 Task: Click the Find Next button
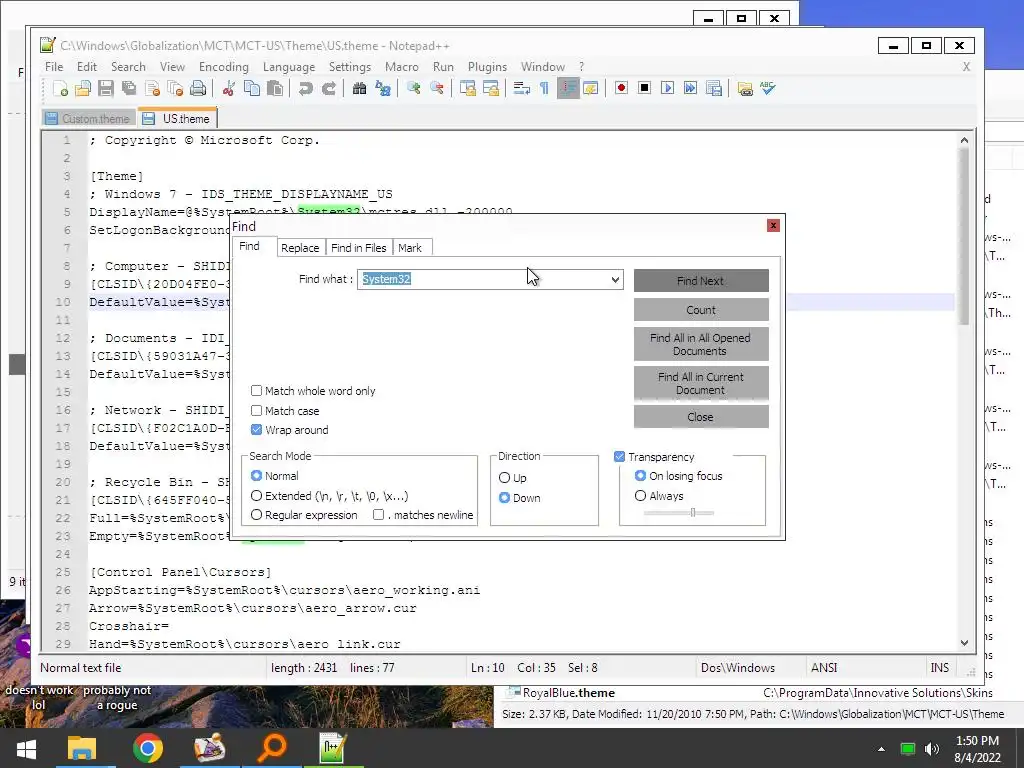[701, 281]
